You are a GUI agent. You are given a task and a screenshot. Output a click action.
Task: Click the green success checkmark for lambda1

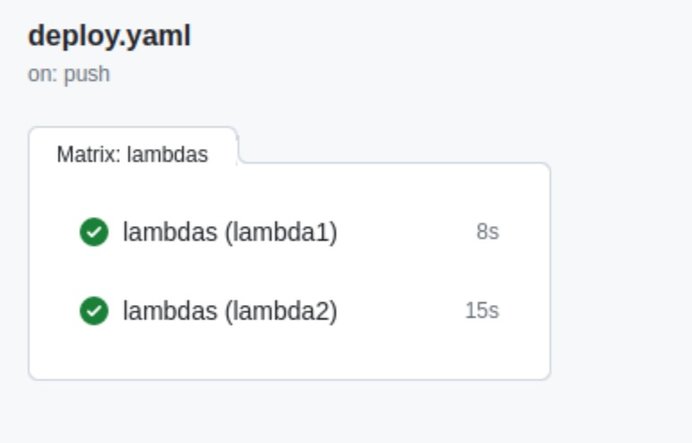(x=94, y=232)
